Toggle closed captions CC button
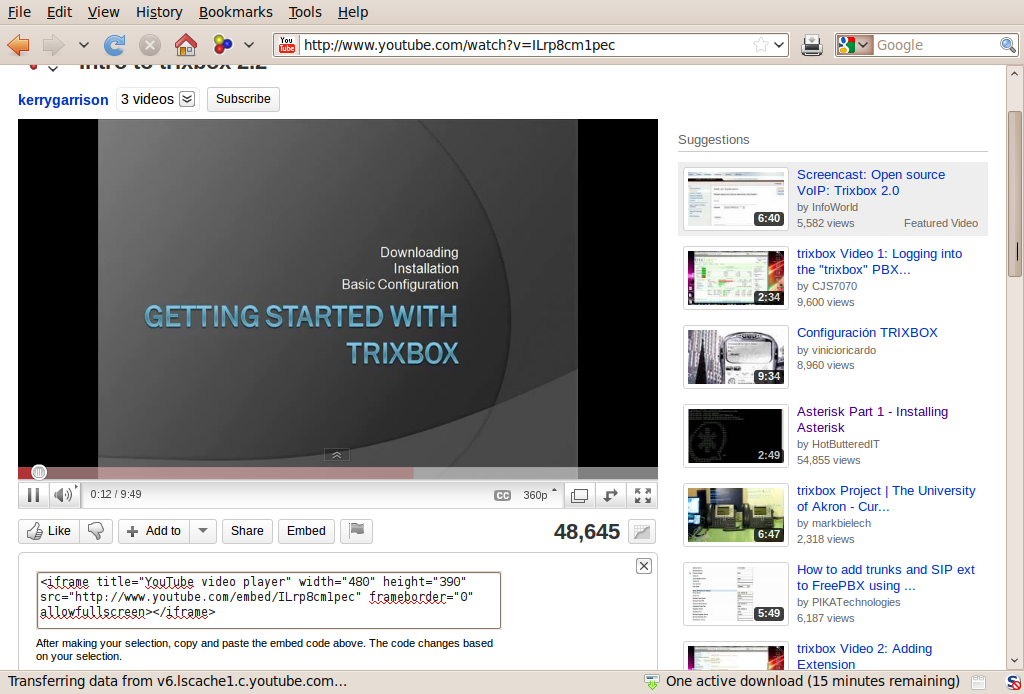The height and width of the screenshot is (694, 1024). pyautogui.click(x=502, y=496)
